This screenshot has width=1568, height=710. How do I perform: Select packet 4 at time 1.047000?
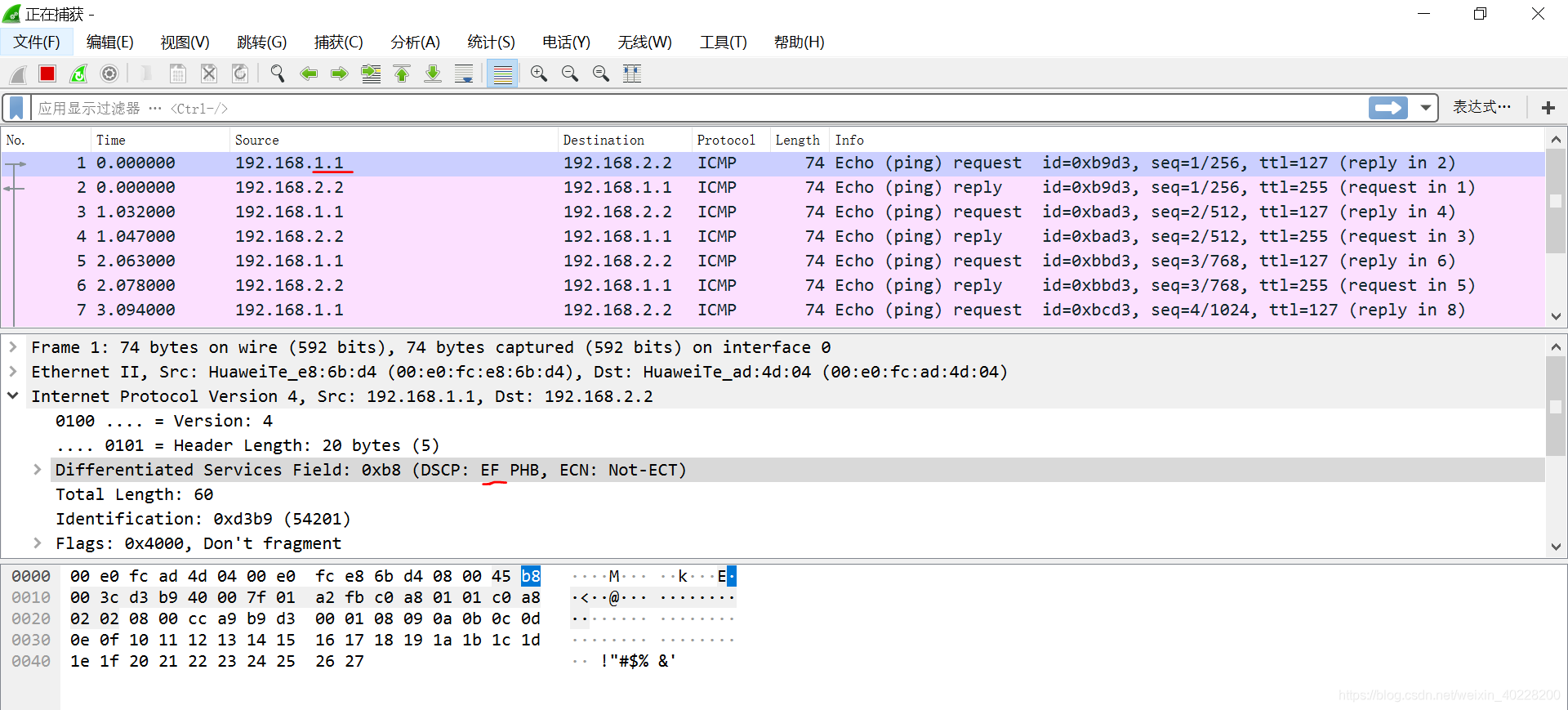tap(773, 237)
